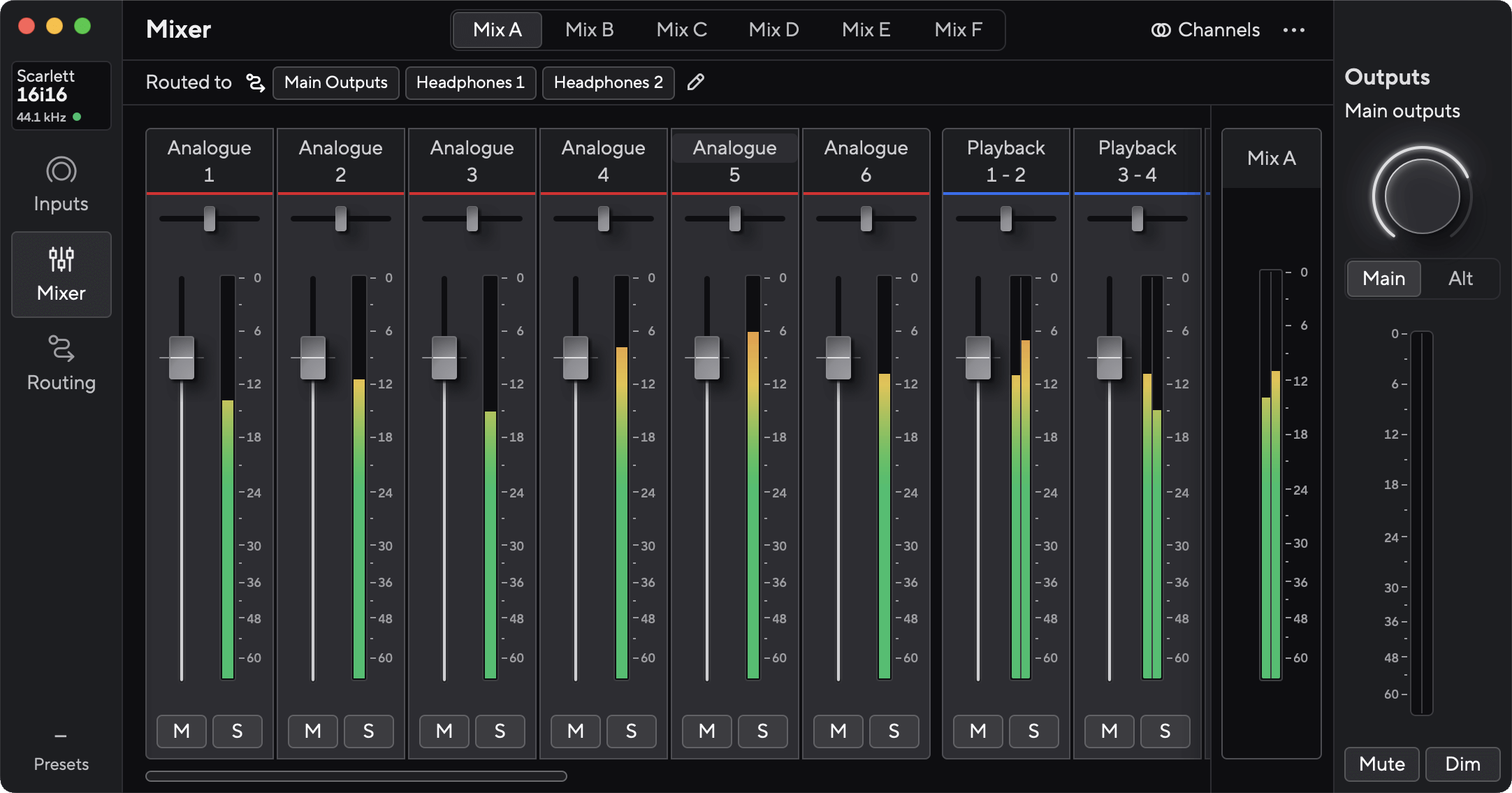Image resolution: width=1512 pixels, height=793 pixels.
Task: Switch to Mix C tab
Action: (682, 30)
